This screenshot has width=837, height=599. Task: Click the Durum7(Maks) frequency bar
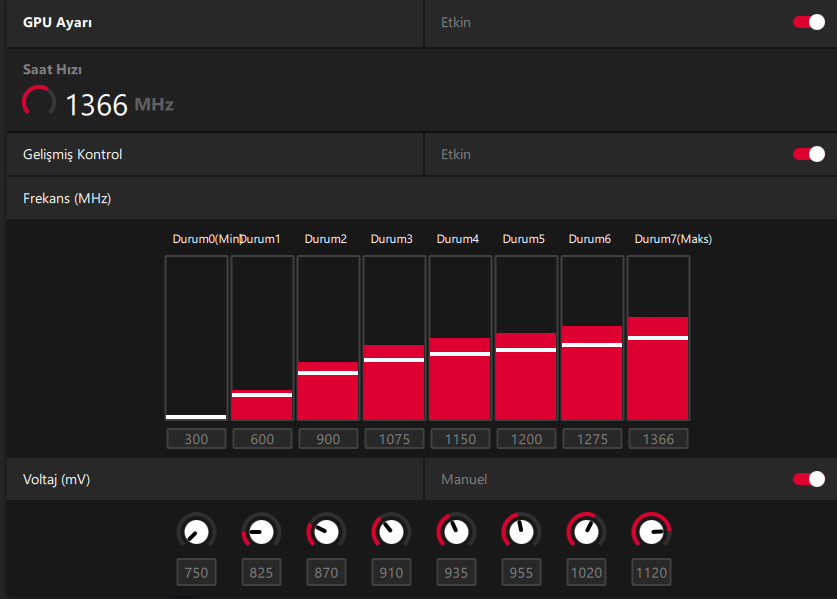click(658, 338)
